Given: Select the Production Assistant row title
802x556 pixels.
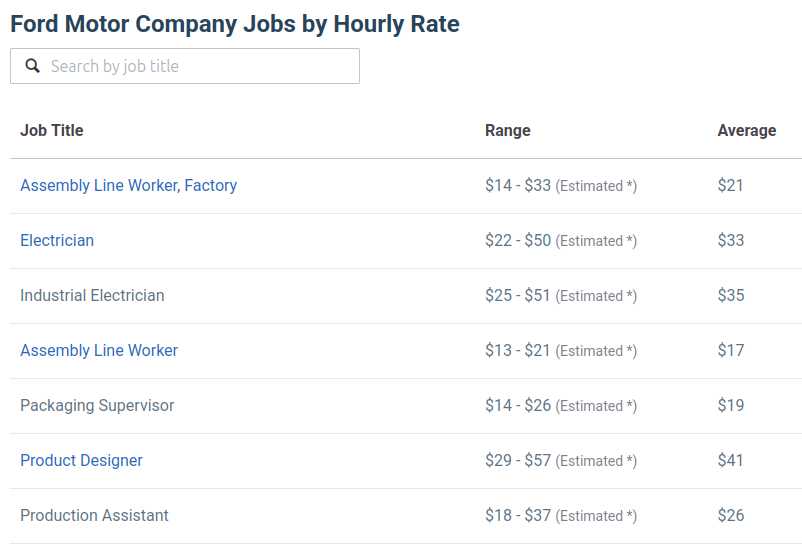Looking at the screenshot, I should (94, 515).
